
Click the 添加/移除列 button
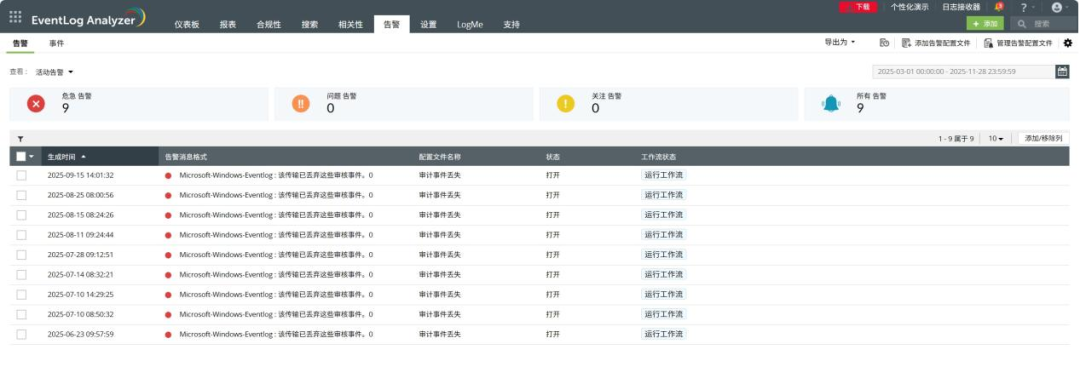[1043, 138]
